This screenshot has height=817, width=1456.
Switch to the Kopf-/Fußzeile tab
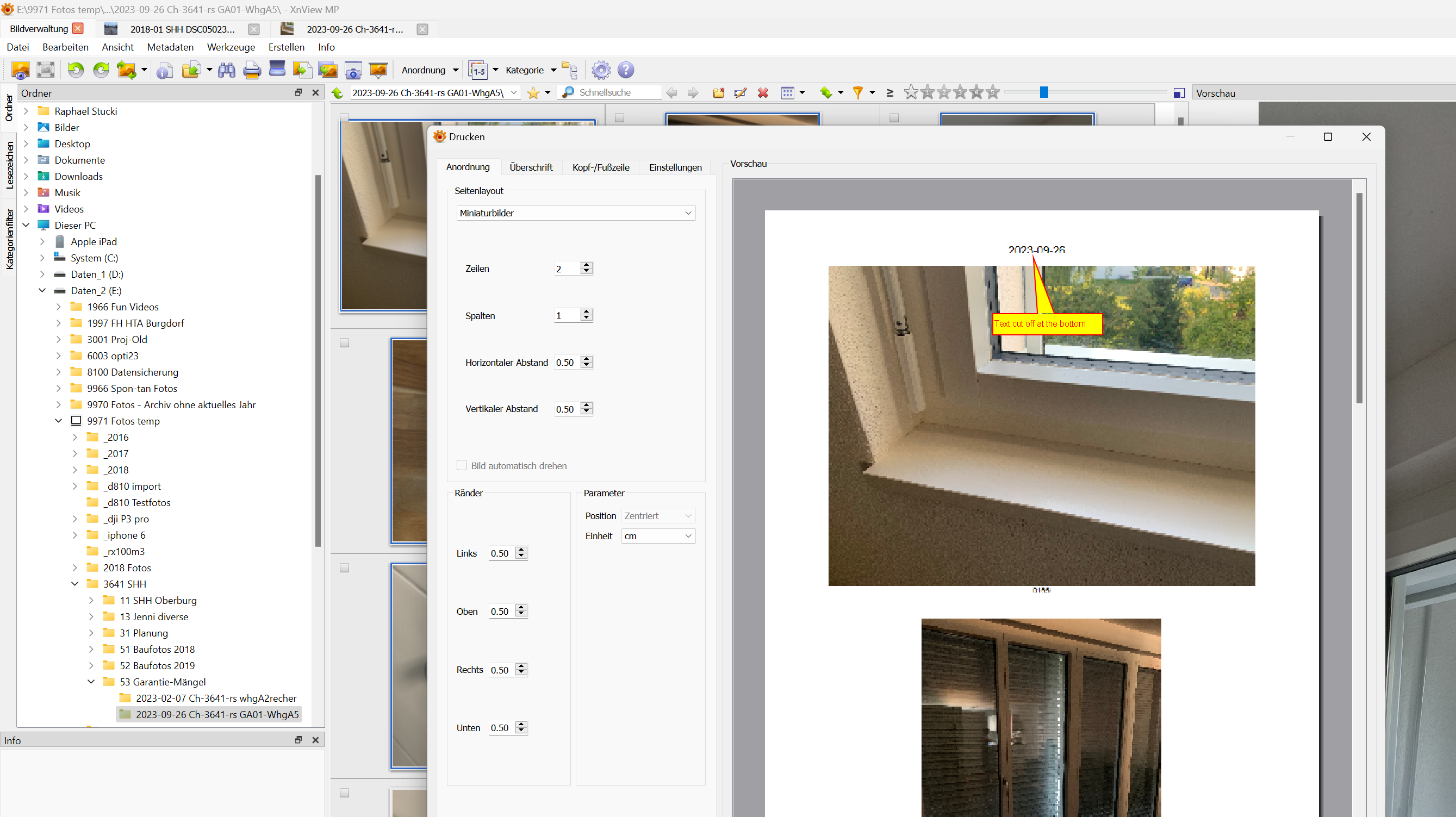click(x=600, y=167)
